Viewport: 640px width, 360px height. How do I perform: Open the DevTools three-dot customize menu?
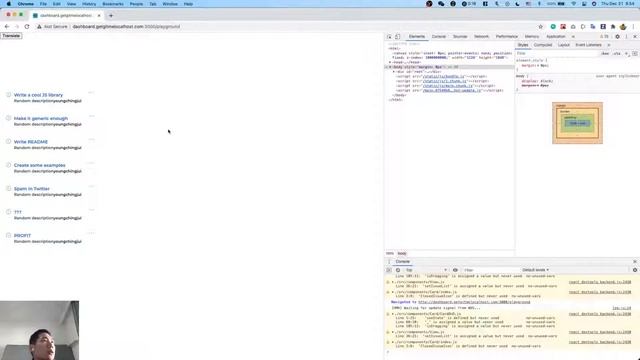click(627, 37)
